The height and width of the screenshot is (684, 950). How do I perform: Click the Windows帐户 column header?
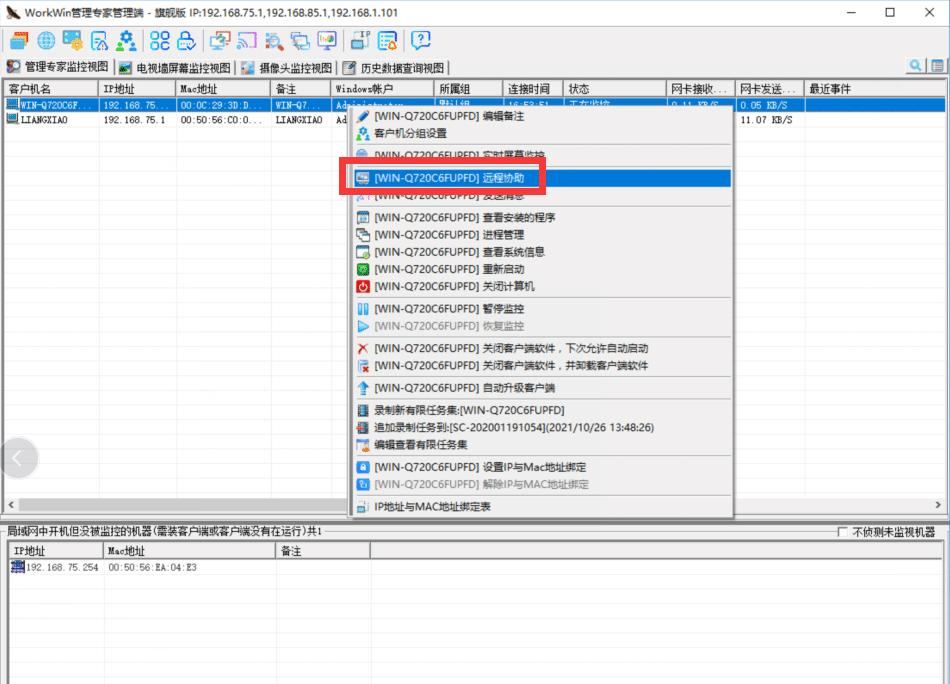[382, 89]
